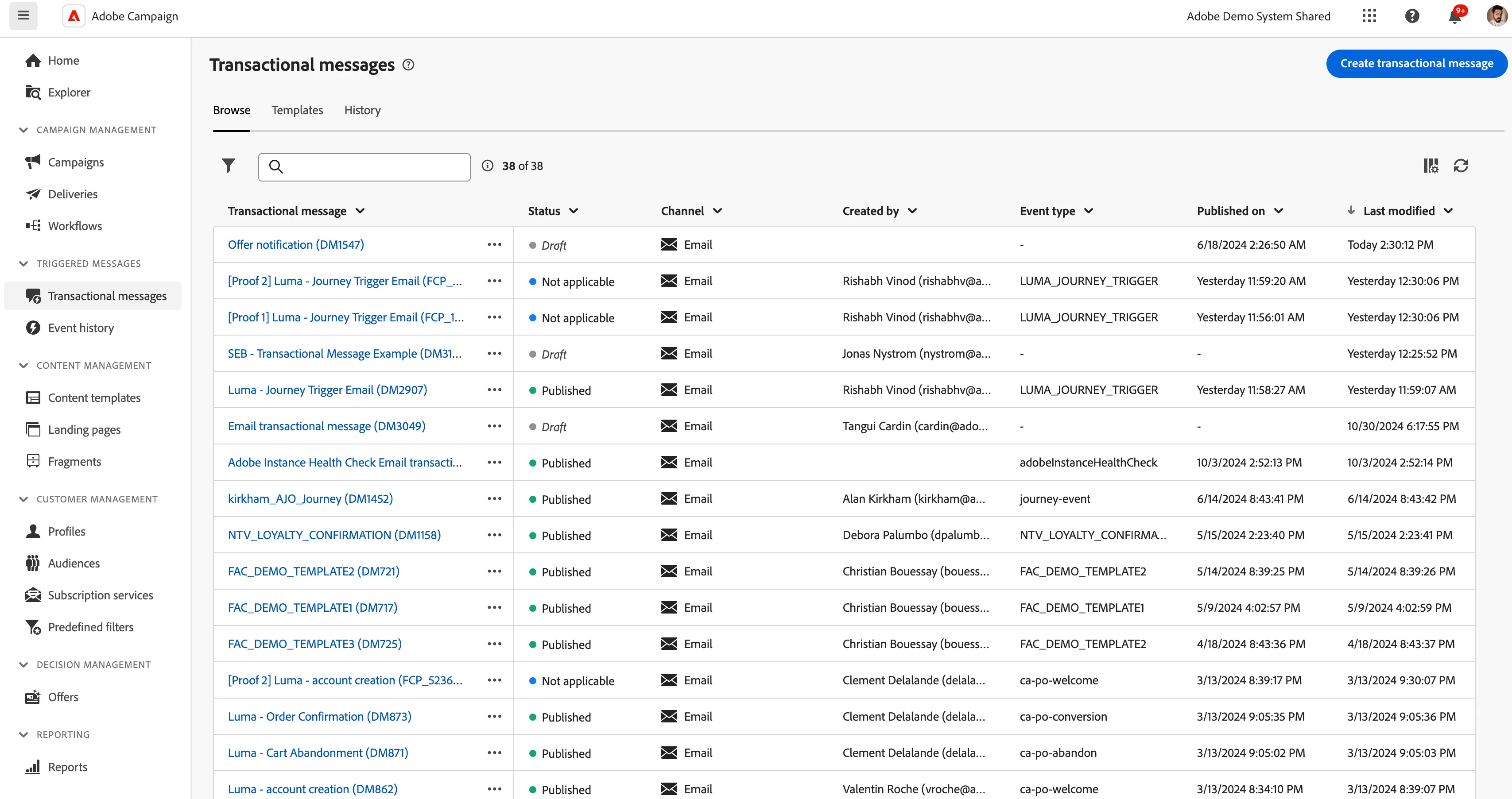Viewport: 1512px width, 799px height.
Task: Switch to the Templates tab
Action: pyautogui.click(x=297, y=110)
